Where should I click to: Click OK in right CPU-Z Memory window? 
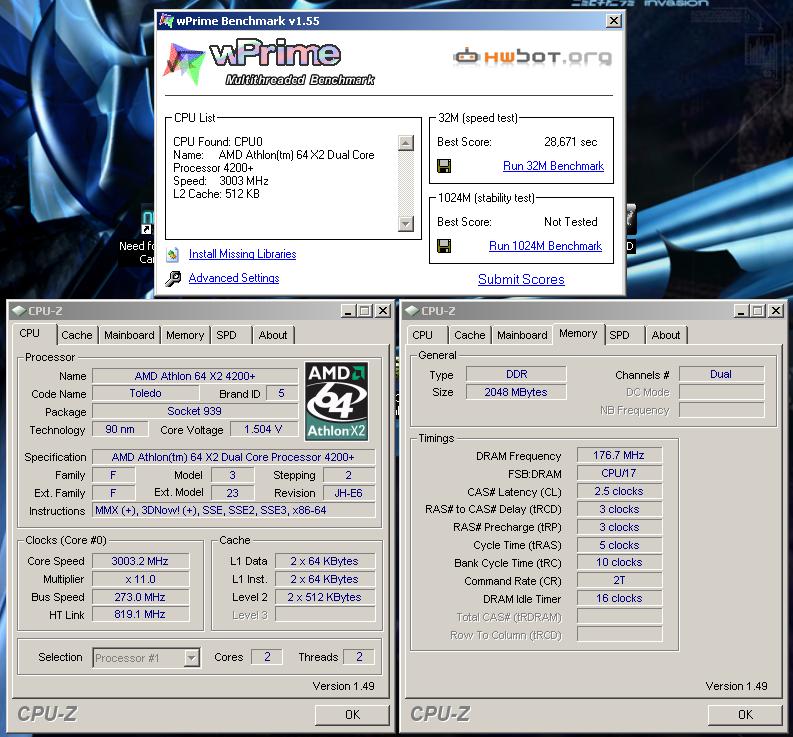coord(745,714)
